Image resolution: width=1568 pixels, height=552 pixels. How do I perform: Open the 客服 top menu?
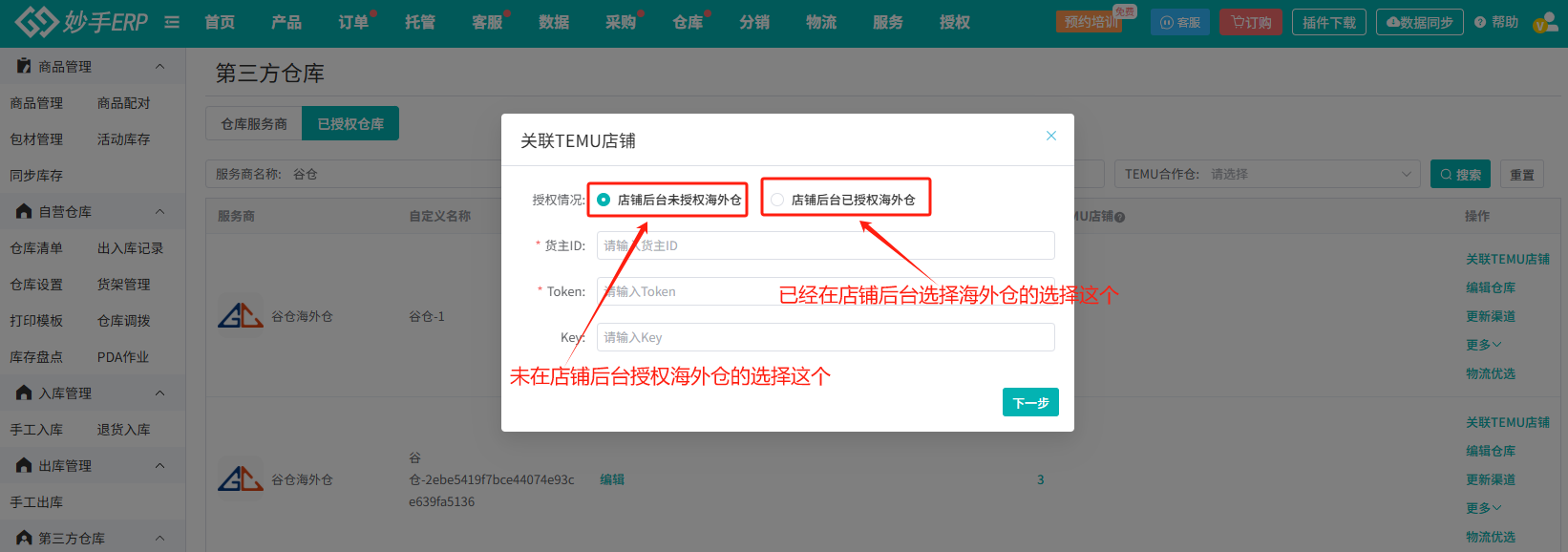487,22
